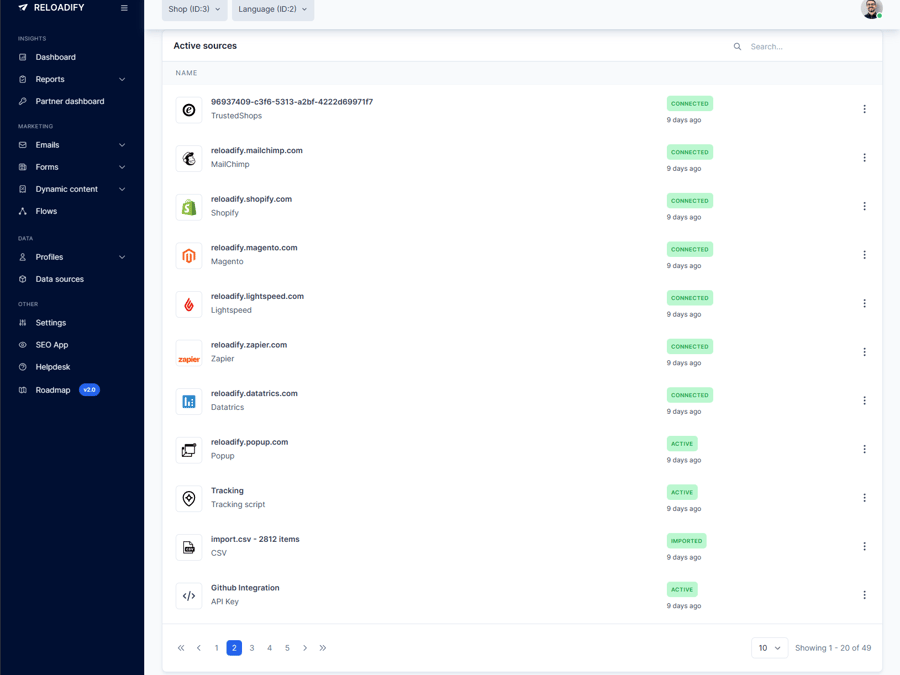Select the Github Integration code icon
The height and width of the screenshot is (675, 900).
188,595
